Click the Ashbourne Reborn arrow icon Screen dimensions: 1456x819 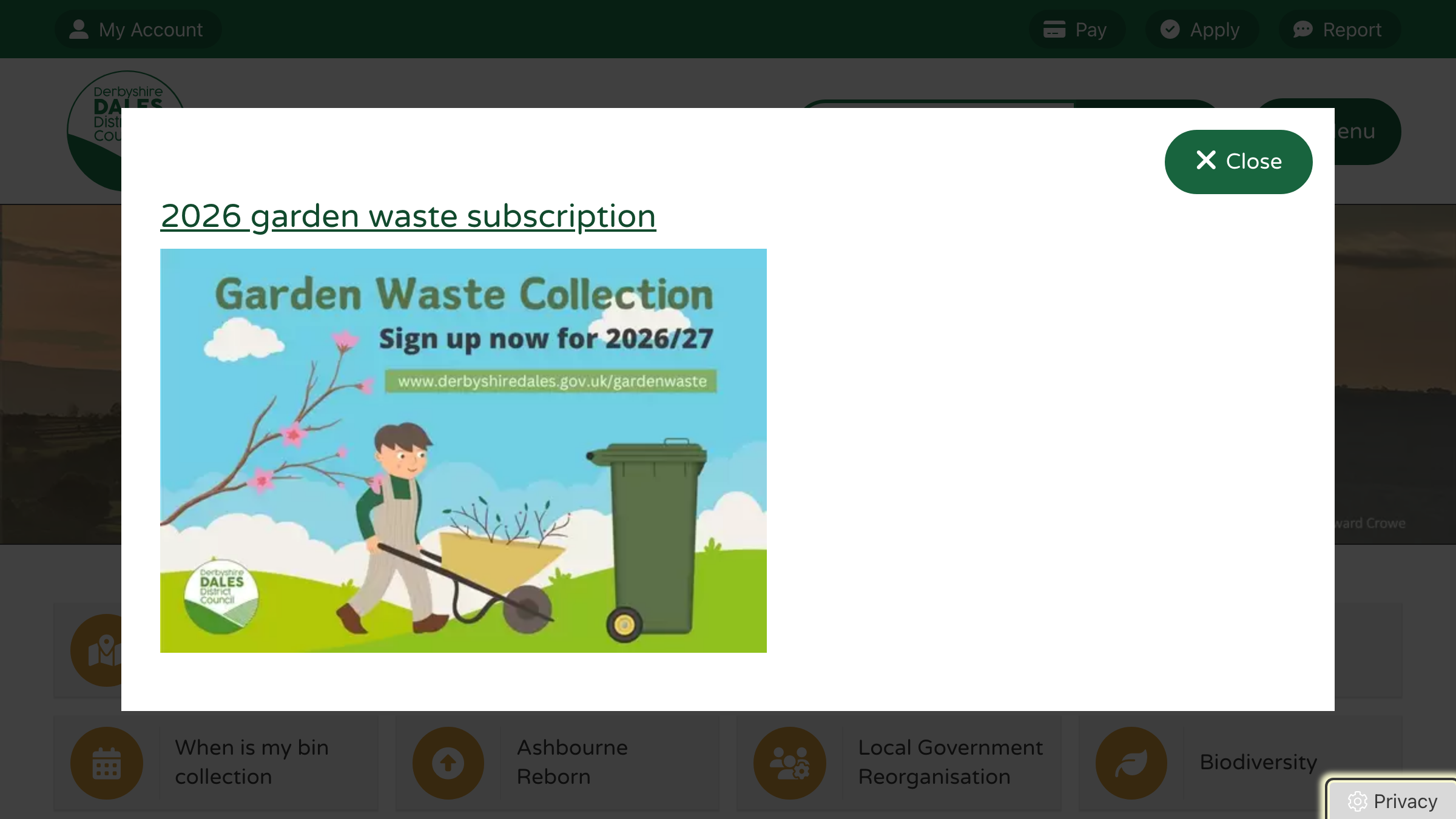(x=448, y=763)
